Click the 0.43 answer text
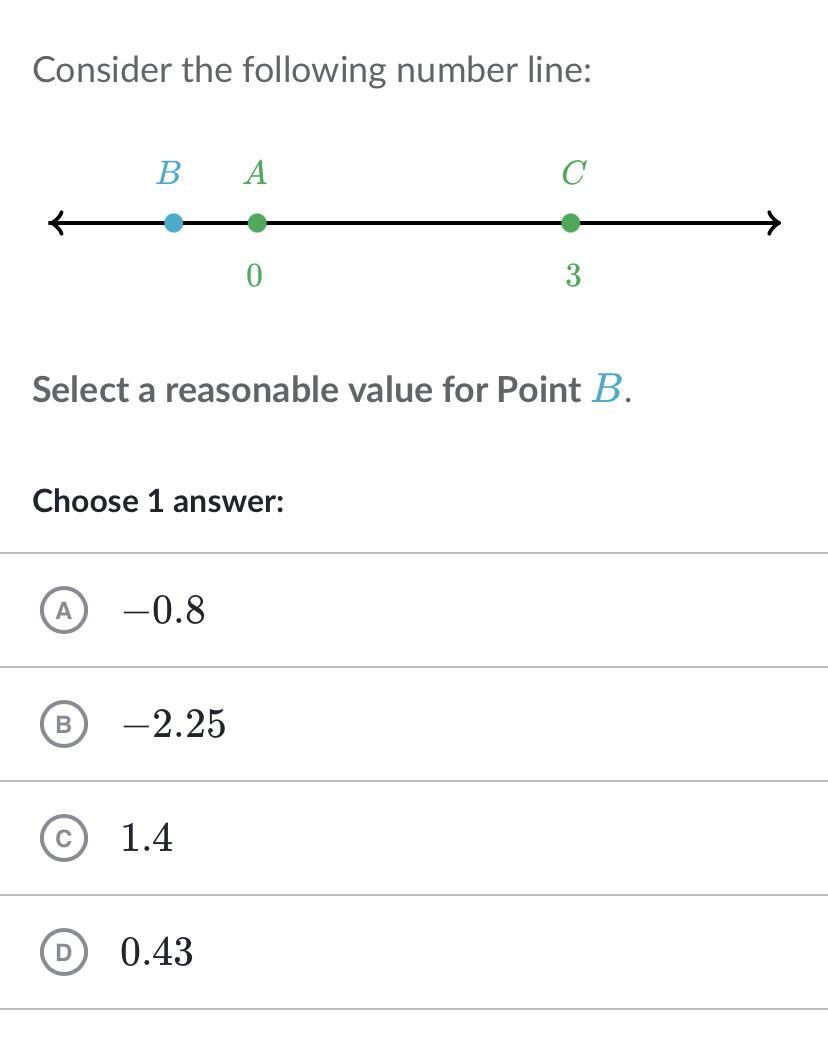This screenshot has width=828, height=1054. [x=156, y=952]
